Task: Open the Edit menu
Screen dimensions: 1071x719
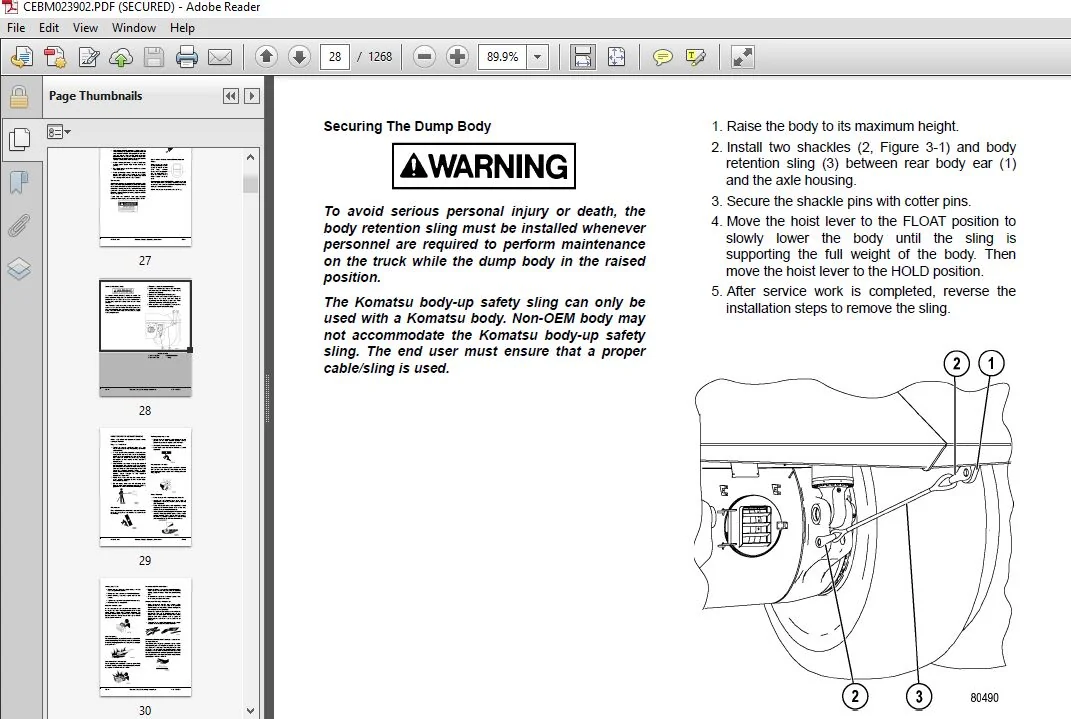Action: click(48, 28)
